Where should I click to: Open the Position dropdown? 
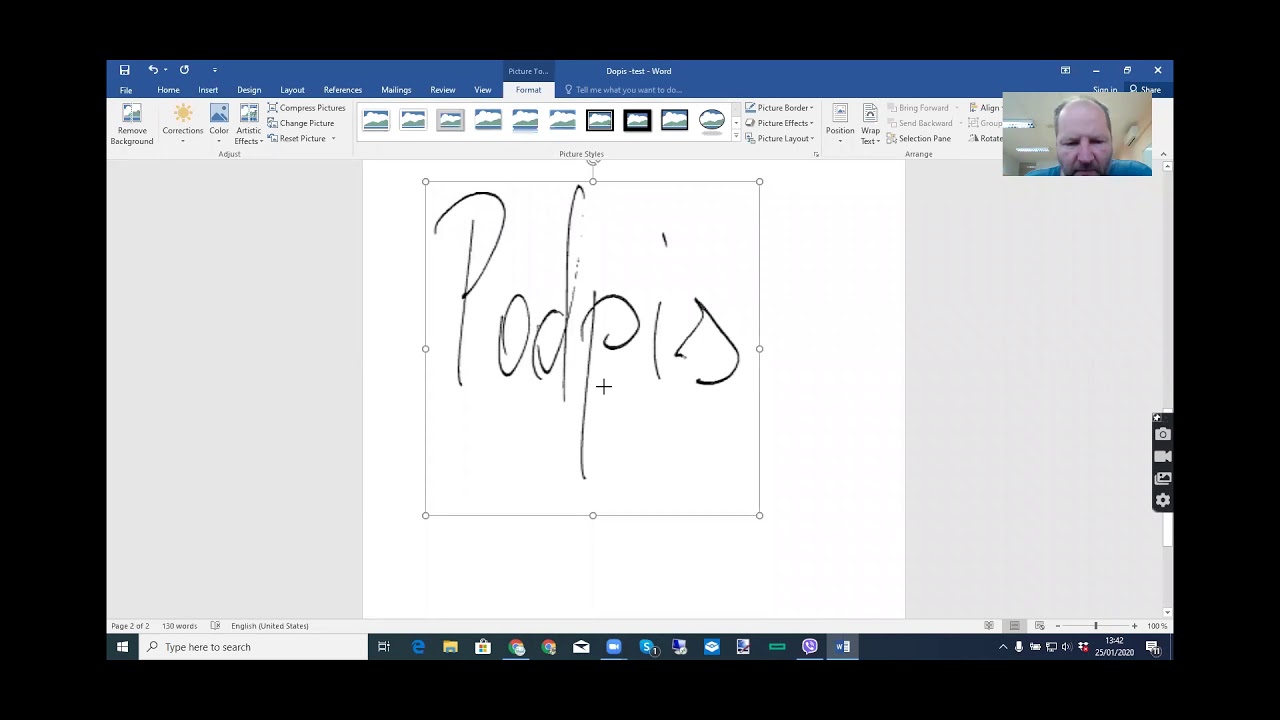pyautogui.click(x=840, y=125)
